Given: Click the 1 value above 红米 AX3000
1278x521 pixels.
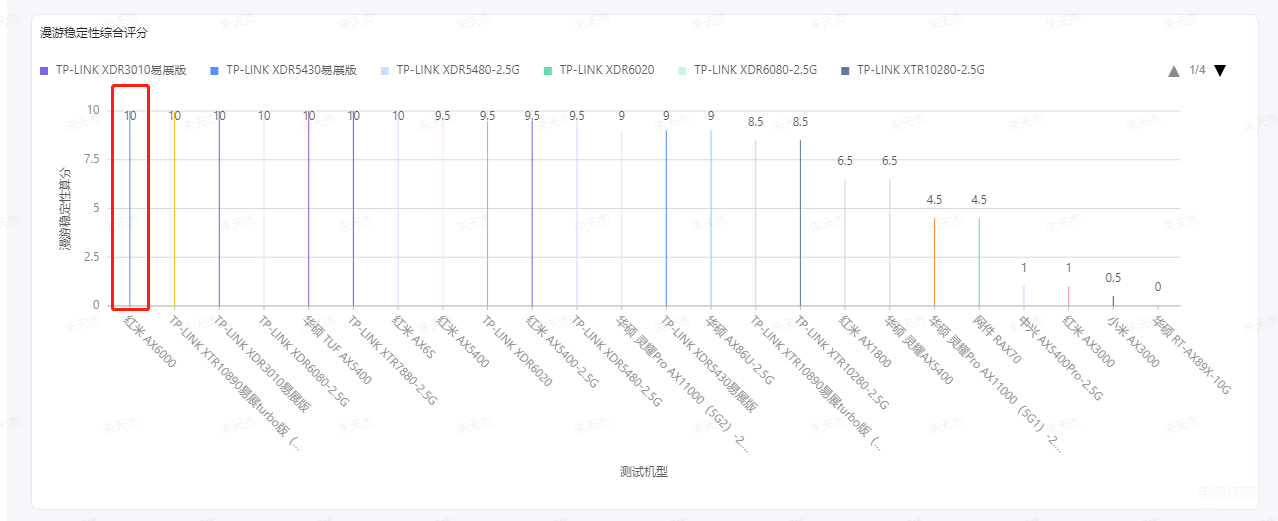Looking at the screenshot, I should point(1069,268).
